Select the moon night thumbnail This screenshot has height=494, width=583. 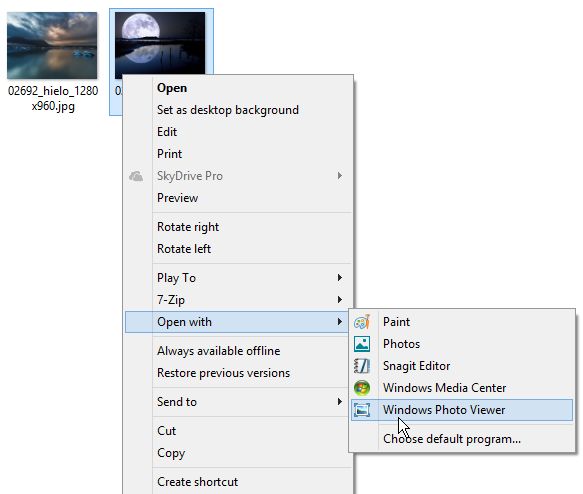pyautogui.click(x=160, y=43)
